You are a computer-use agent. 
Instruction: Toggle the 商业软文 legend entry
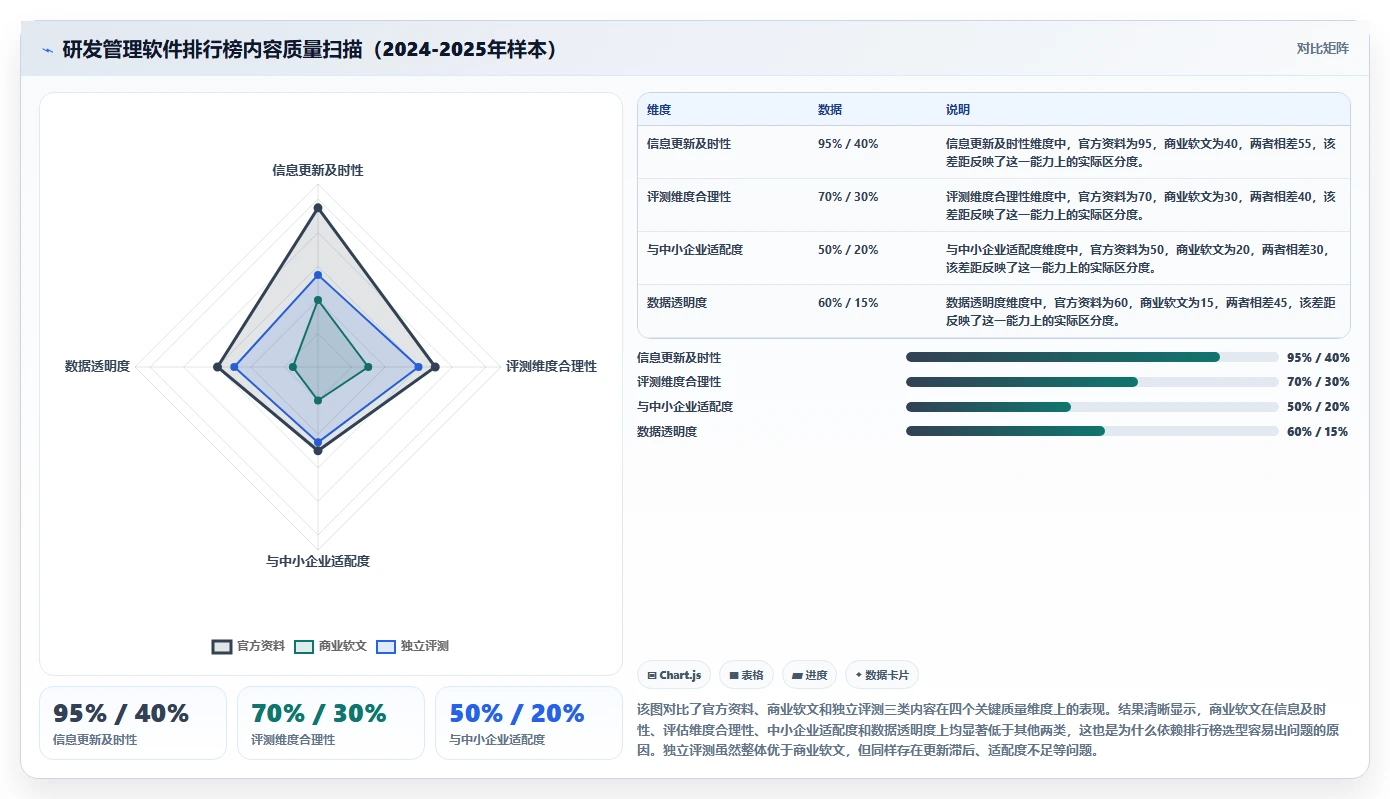point(331,646)
